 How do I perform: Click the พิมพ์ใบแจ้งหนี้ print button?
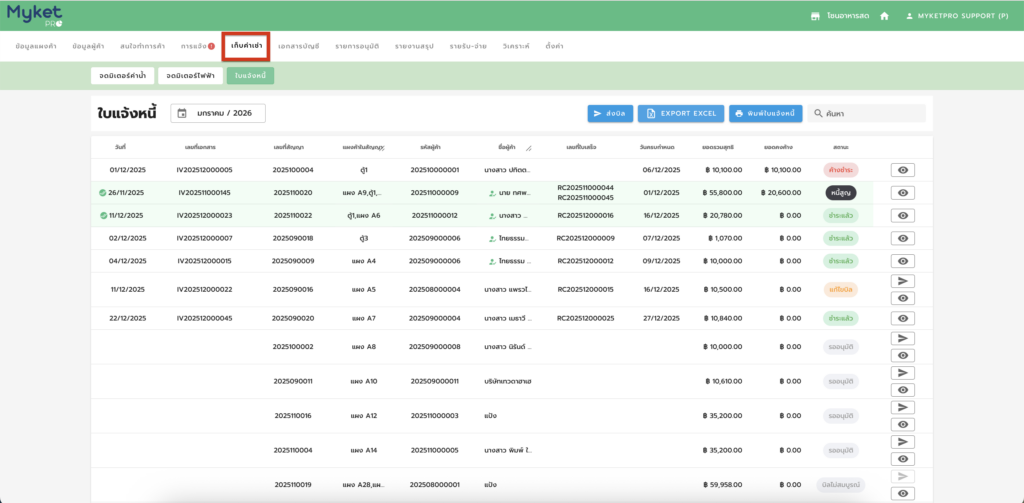tap(765, 114)
